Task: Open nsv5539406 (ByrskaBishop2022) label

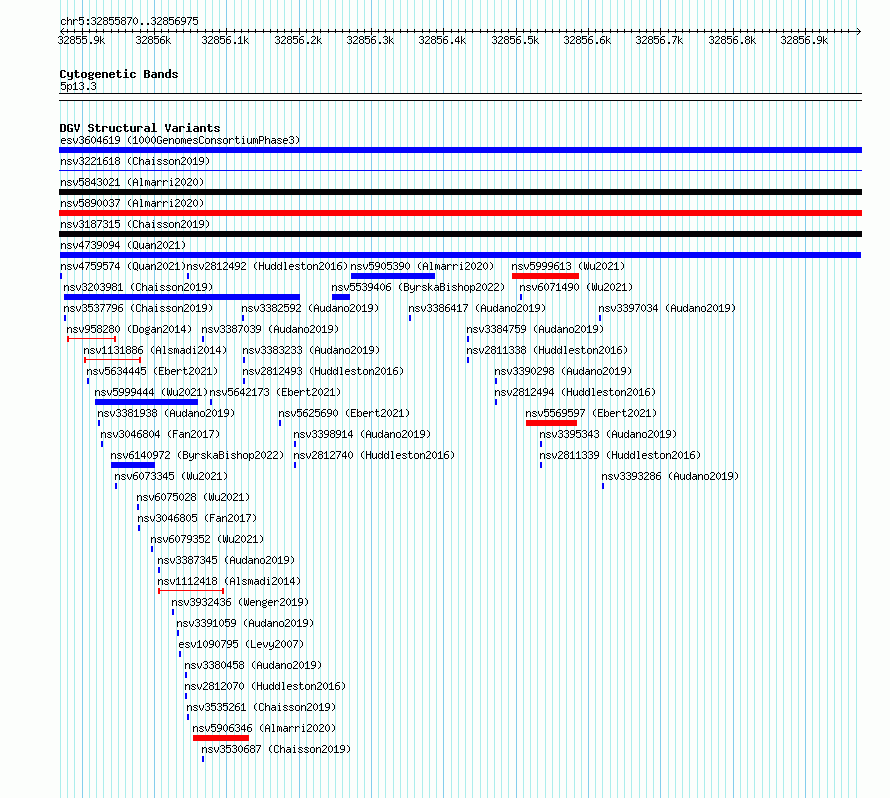Action: pyautogui.click(x=418, y=287)
